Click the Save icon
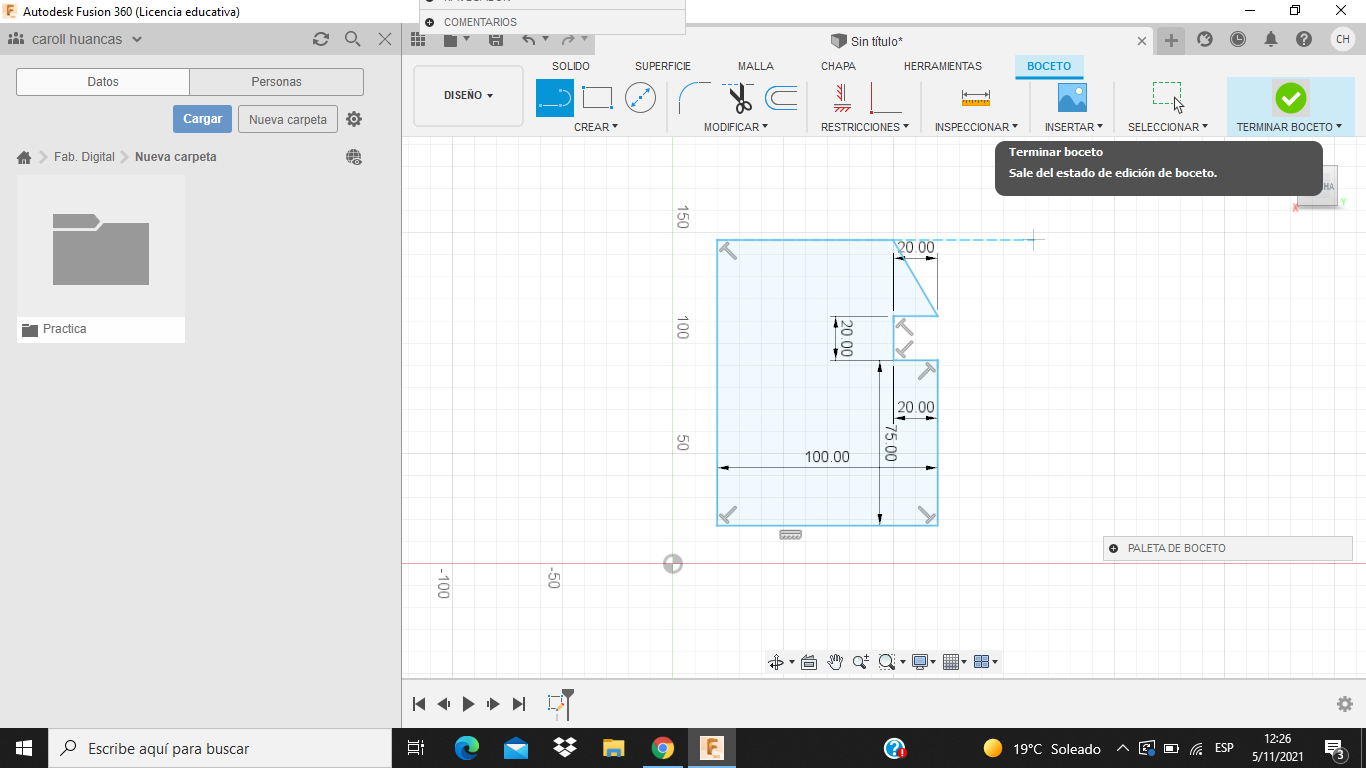Screen dimensions: 1366x768 point(496,40)
